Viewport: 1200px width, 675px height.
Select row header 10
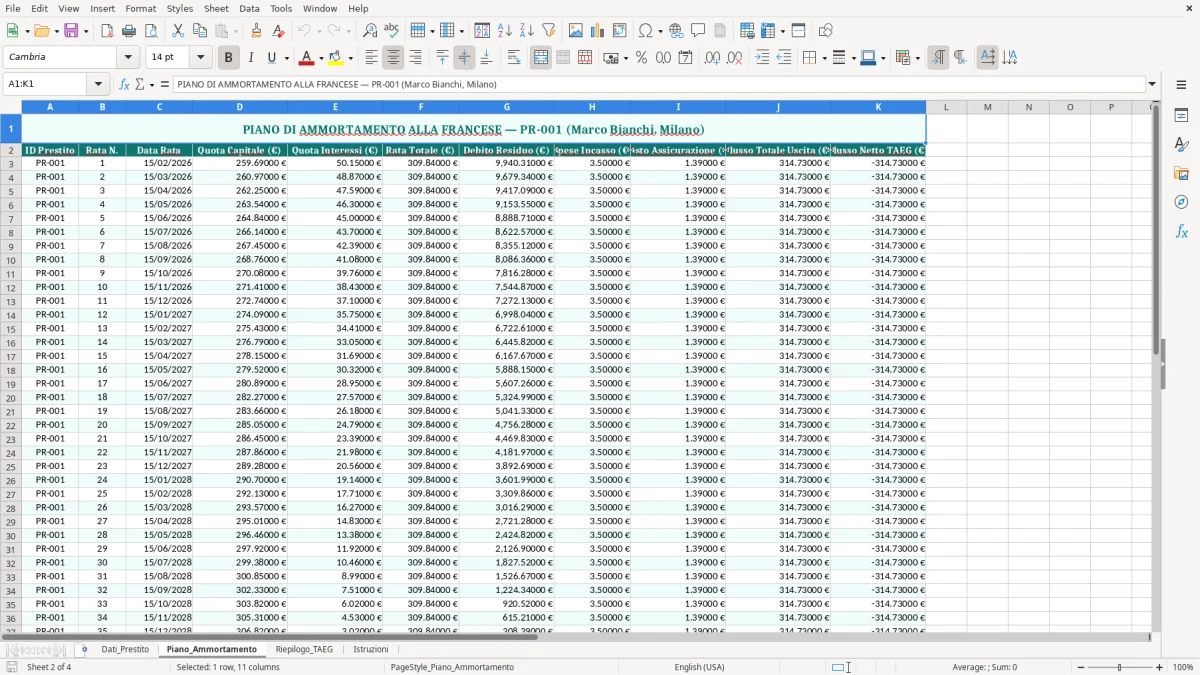(x=10, y=259)
